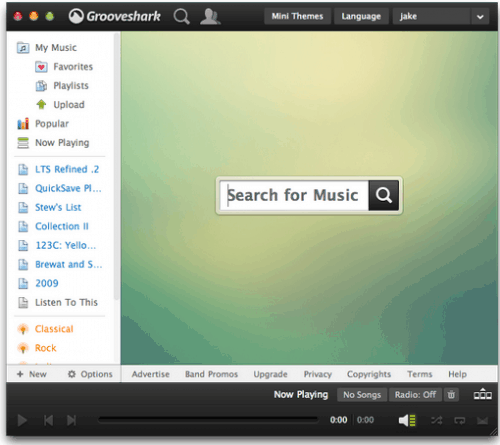Viewport: 500px width, 445px height.
Task: Open the Privacy link
Action: pos(318,374)
